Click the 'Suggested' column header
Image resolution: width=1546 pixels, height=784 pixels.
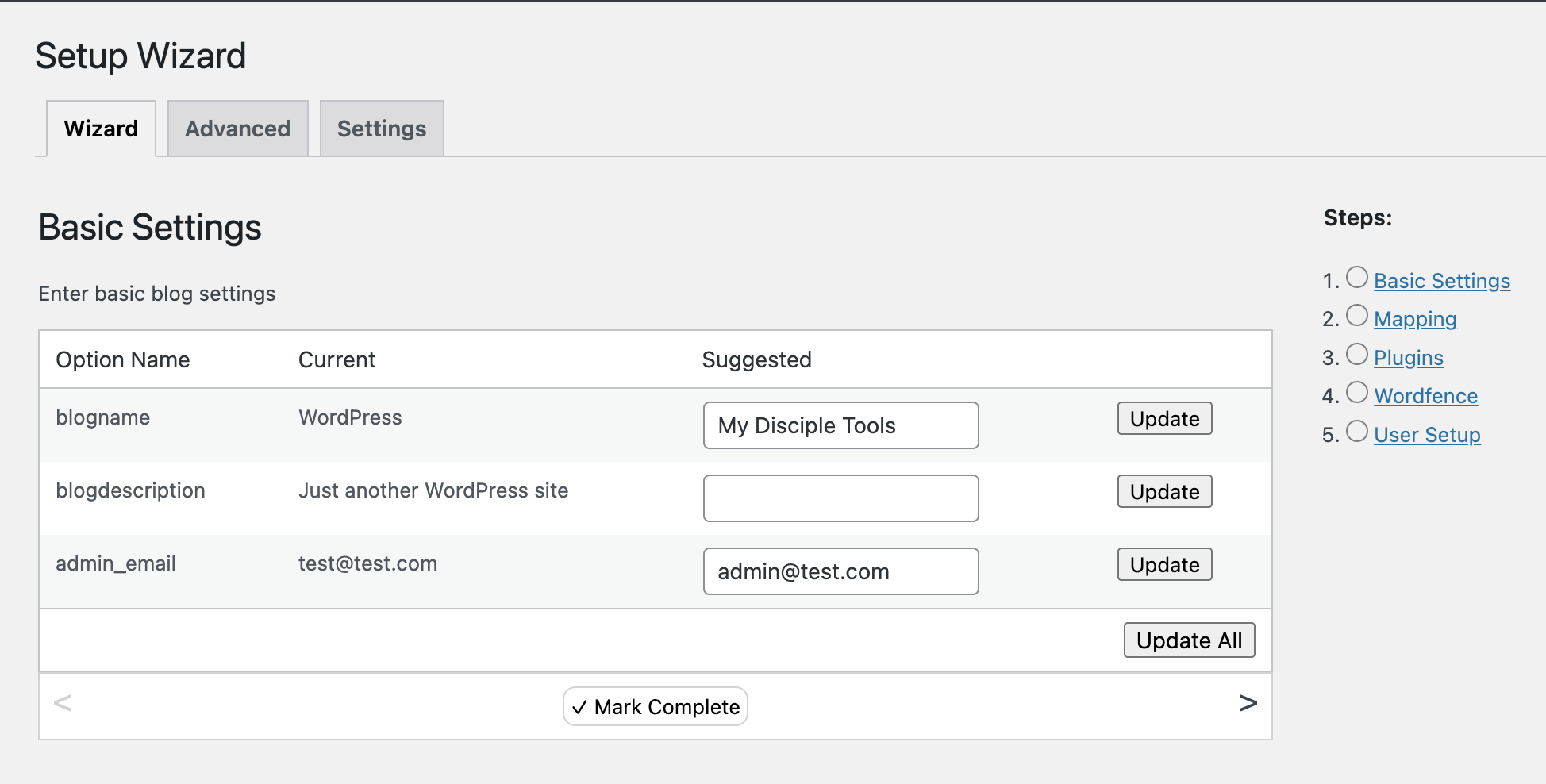pyautogui.click(x=756, y=359)
